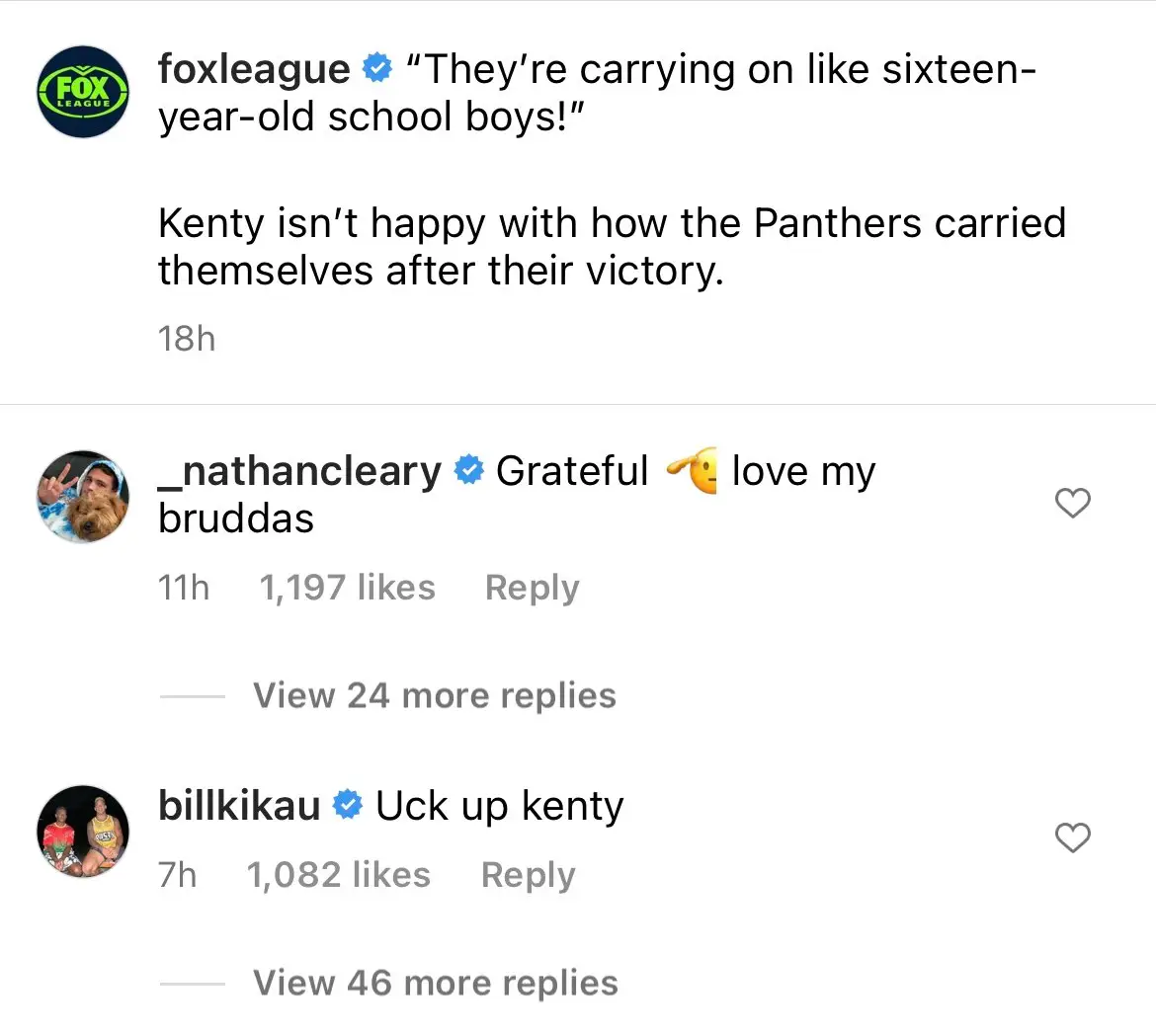
Task: Open billkikau's profile avatar
Action: [x=83, y=832]
